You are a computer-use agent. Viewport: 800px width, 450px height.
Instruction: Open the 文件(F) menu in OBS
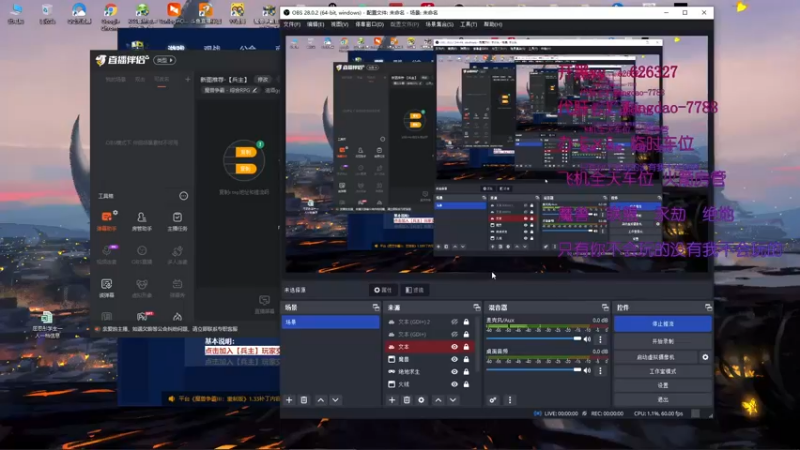(x=292, y=24)
